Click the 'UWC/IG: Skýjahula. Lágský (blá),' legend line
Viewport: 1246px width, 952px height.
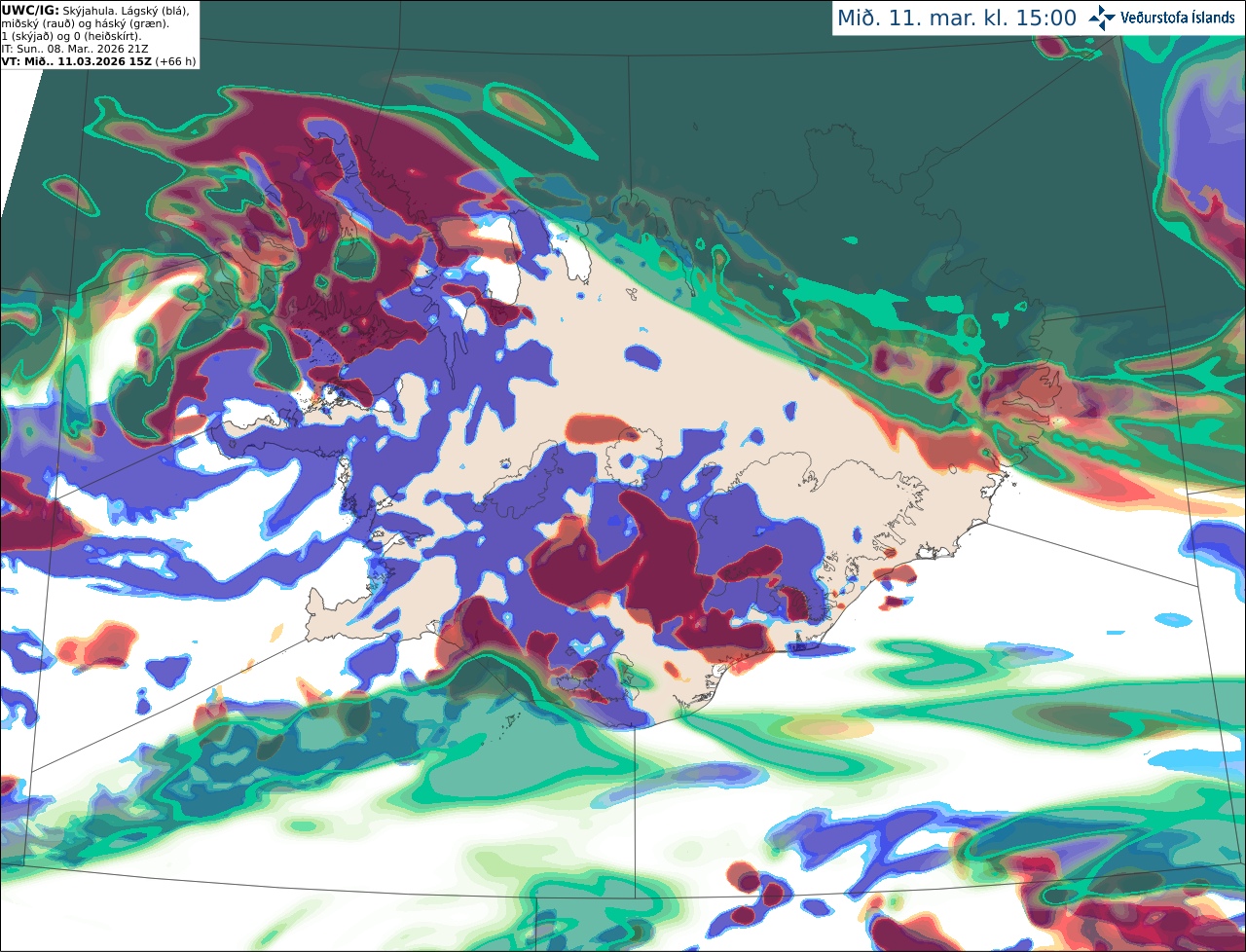95,10
